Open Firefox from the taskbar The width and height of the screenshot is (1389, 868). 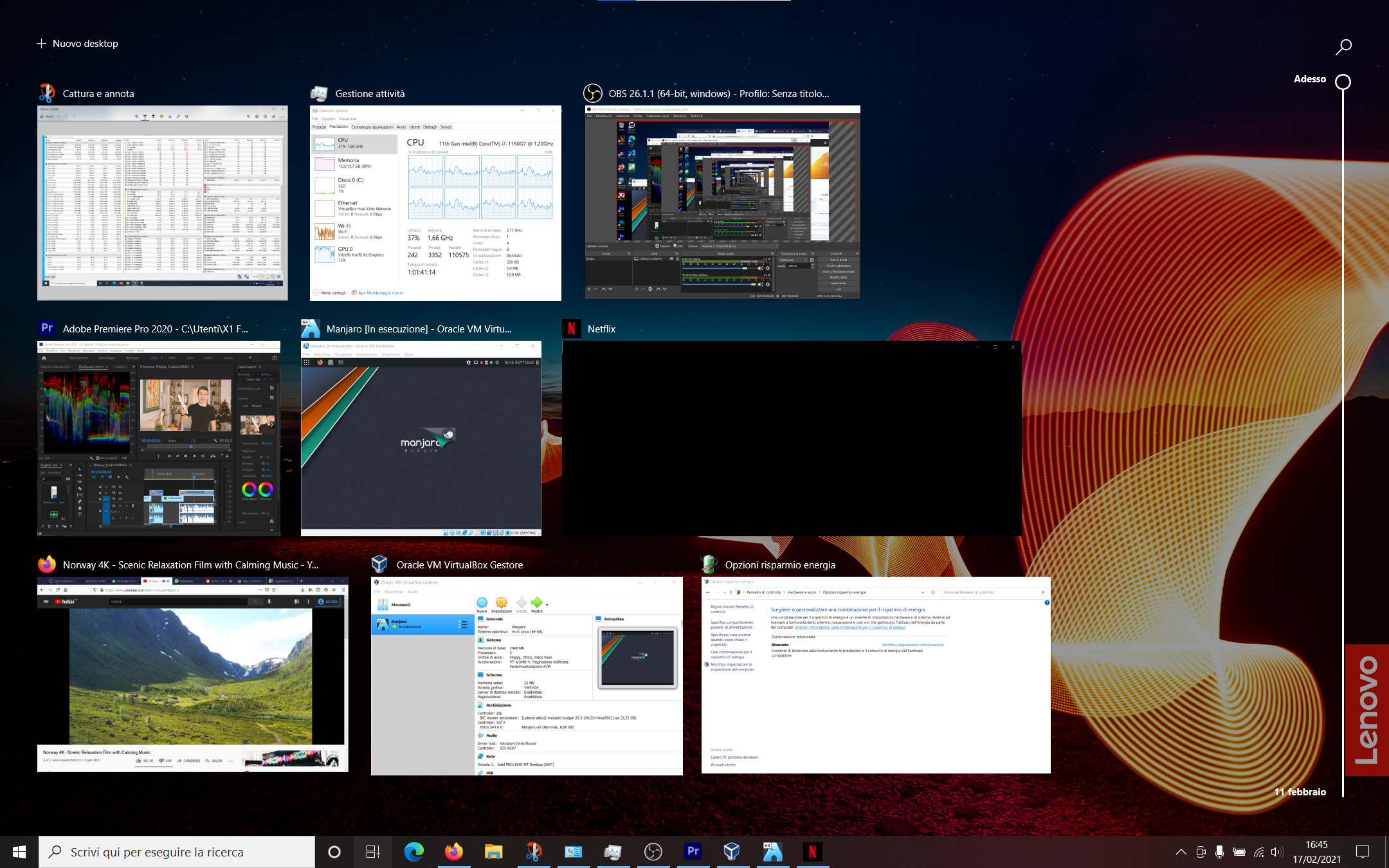(454, 852)
